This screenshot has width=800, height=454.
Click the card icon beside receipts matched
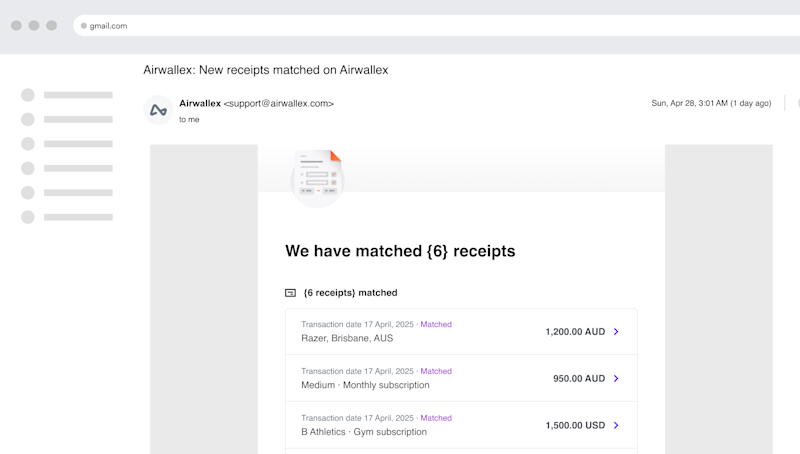290,293
